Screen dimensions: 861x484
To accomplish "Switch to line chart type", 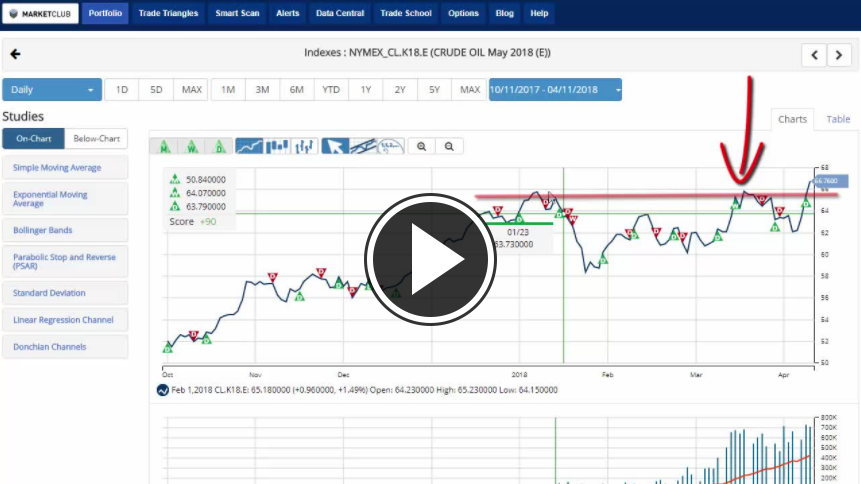I will 249,146.
